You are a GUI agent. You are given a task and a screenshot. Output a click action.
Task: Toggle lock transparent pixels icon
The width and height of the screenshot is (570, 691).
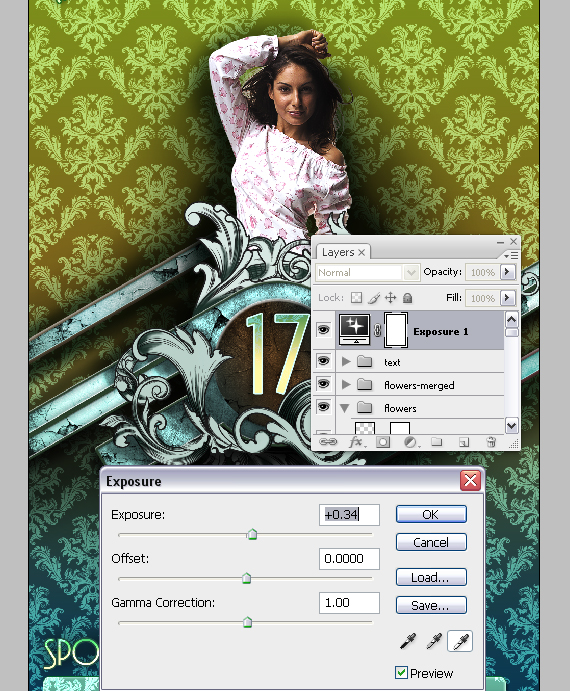pos(356,298)
